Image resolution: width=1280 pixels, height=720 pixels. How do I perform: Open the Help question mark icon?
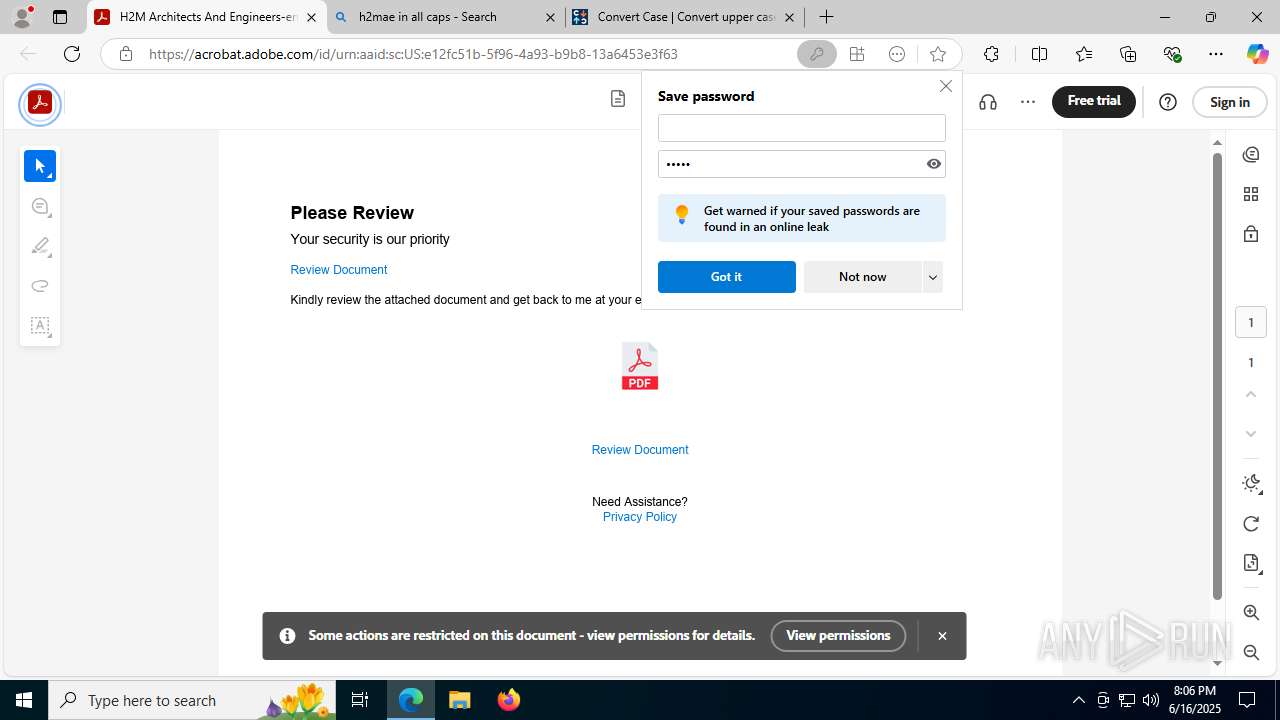[1168, 102]
